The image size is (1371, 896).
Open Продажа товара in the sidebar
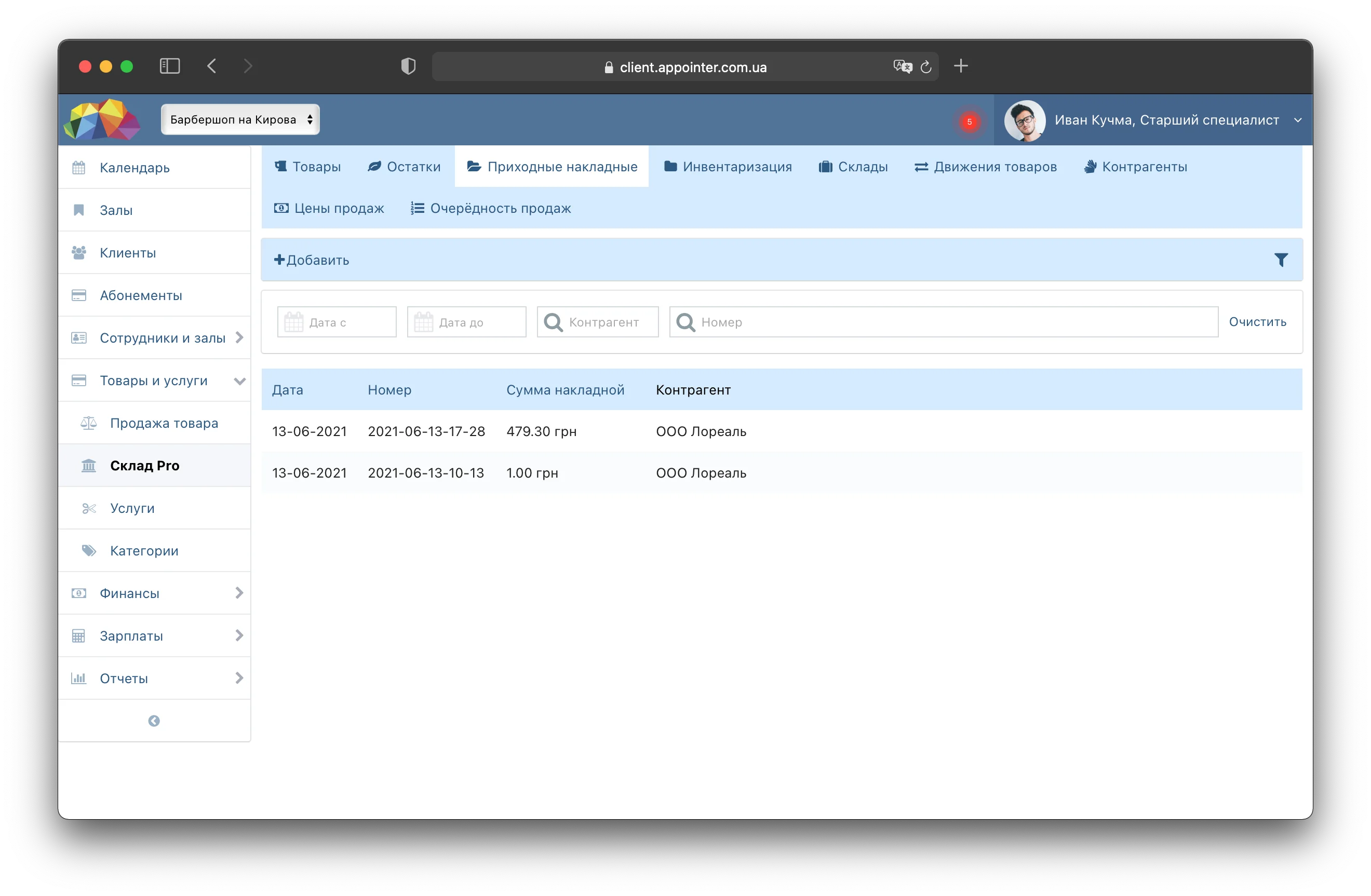tap(154, 423)
